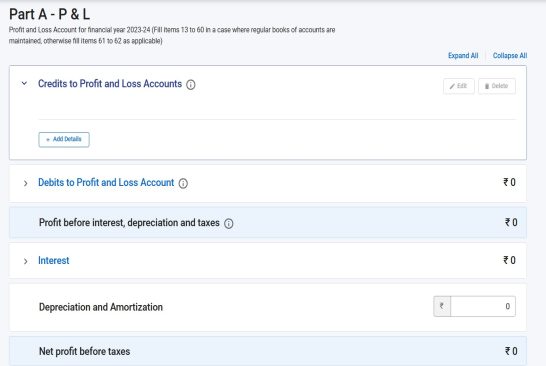Select the Net profit before taxes label
The height and width of the screenshot is (366, 546).
pos(84,351)
